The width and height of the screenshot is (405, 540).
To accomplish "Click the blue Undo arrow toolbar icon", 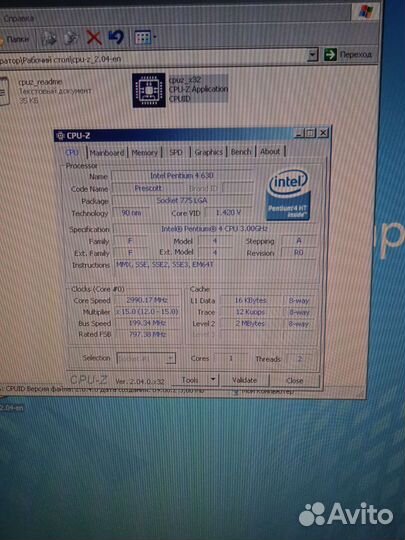I will [116, 37].
